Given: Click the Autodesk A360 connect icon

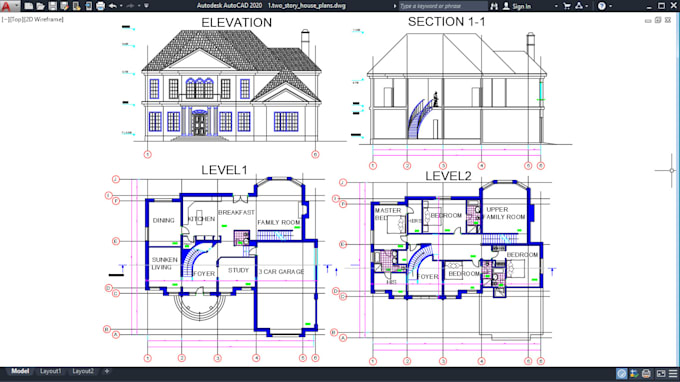Looking at the screenshot, I should [x=579, y=6].
